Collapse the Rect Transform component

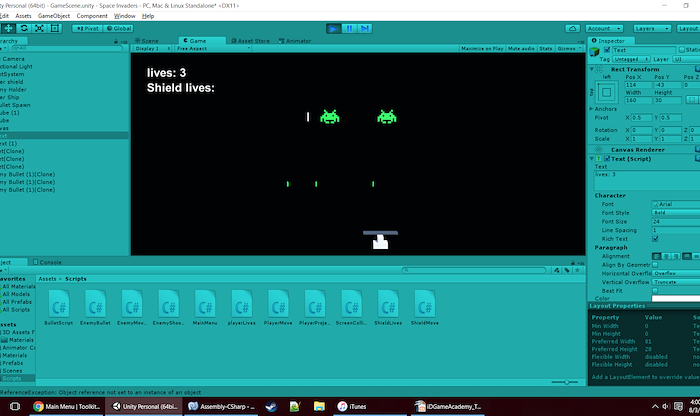(592, 69)
